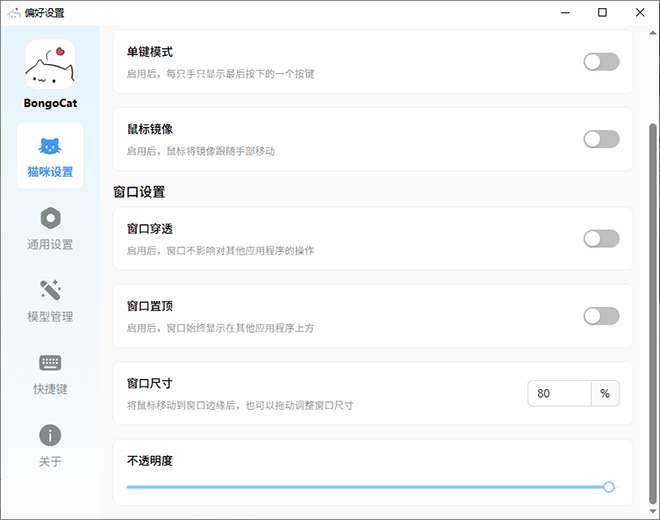Toggle the 鼠标镜像 switch on
Image resolution: width=660 pixels, height=520 pixels.
[x=601, y=139]
